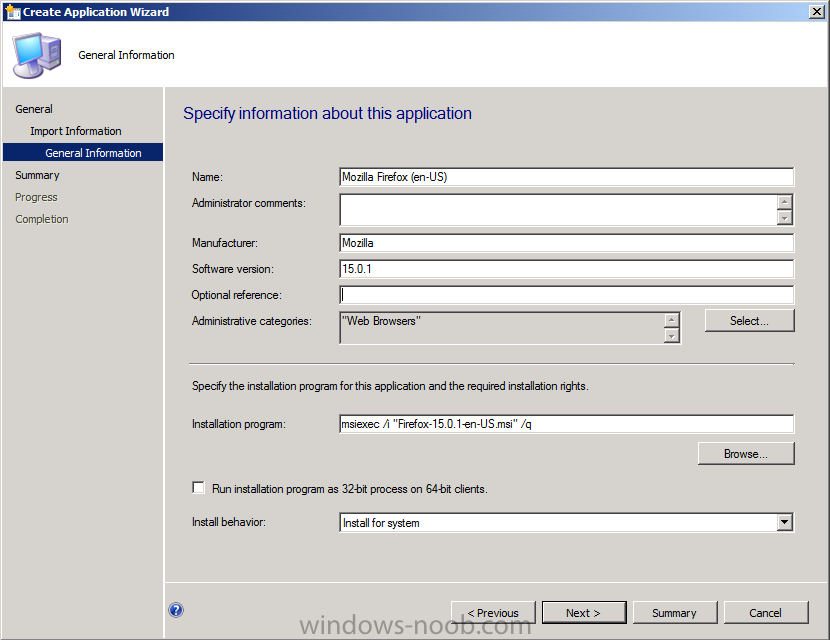The height and width of the screenshot is (640, 830).
Task: Close the Create Application Wizard window
Action: click(817, 12)
